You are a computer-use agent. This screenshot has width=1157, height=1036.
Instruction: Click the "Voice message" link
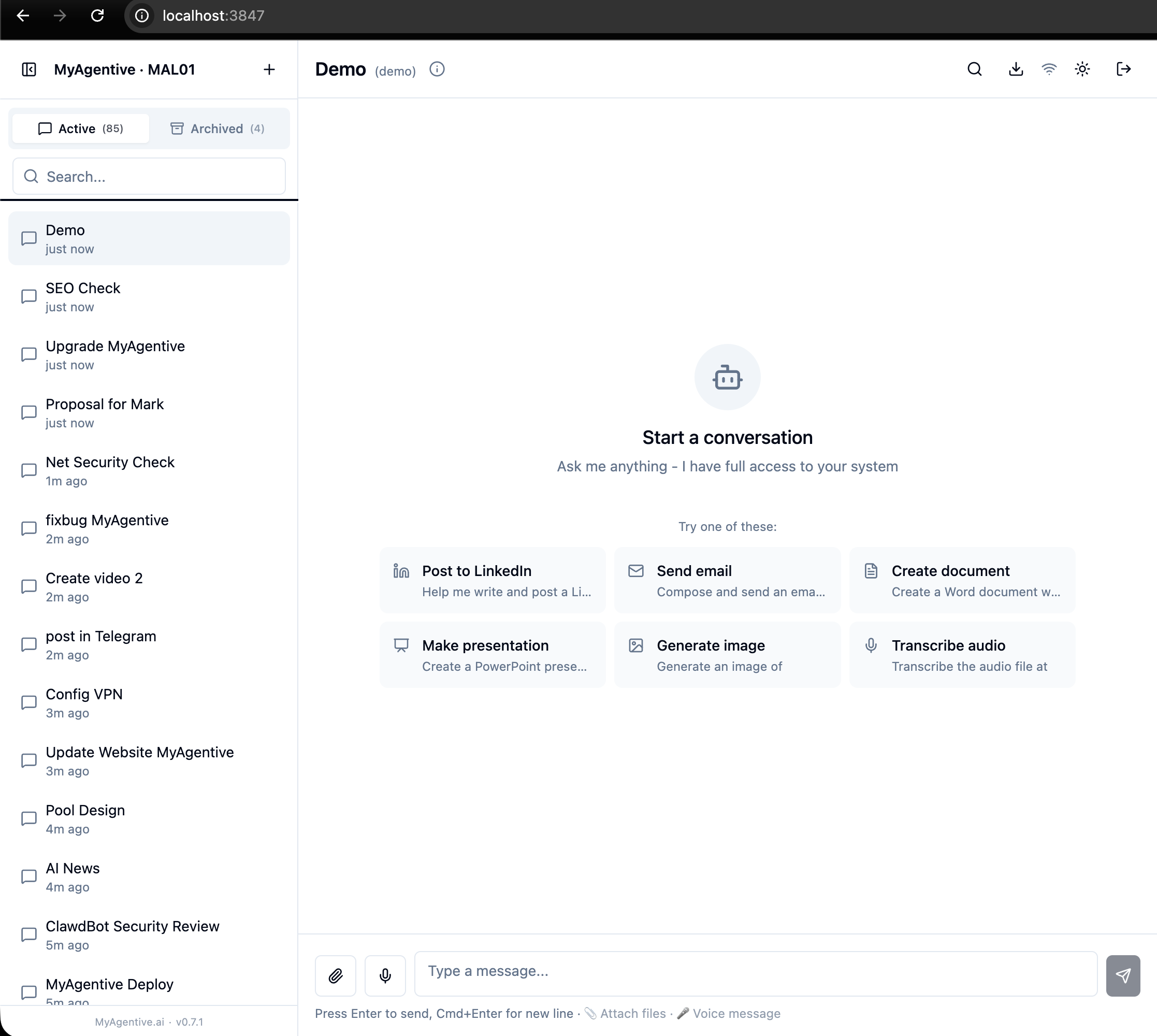pyautogui.click(x=736, y=1013)
